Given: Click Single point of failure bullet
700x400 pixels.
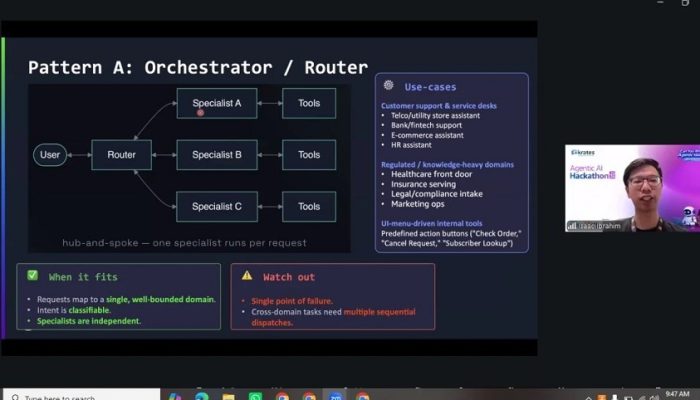Looking at the screenshot, I should point(292,301).
